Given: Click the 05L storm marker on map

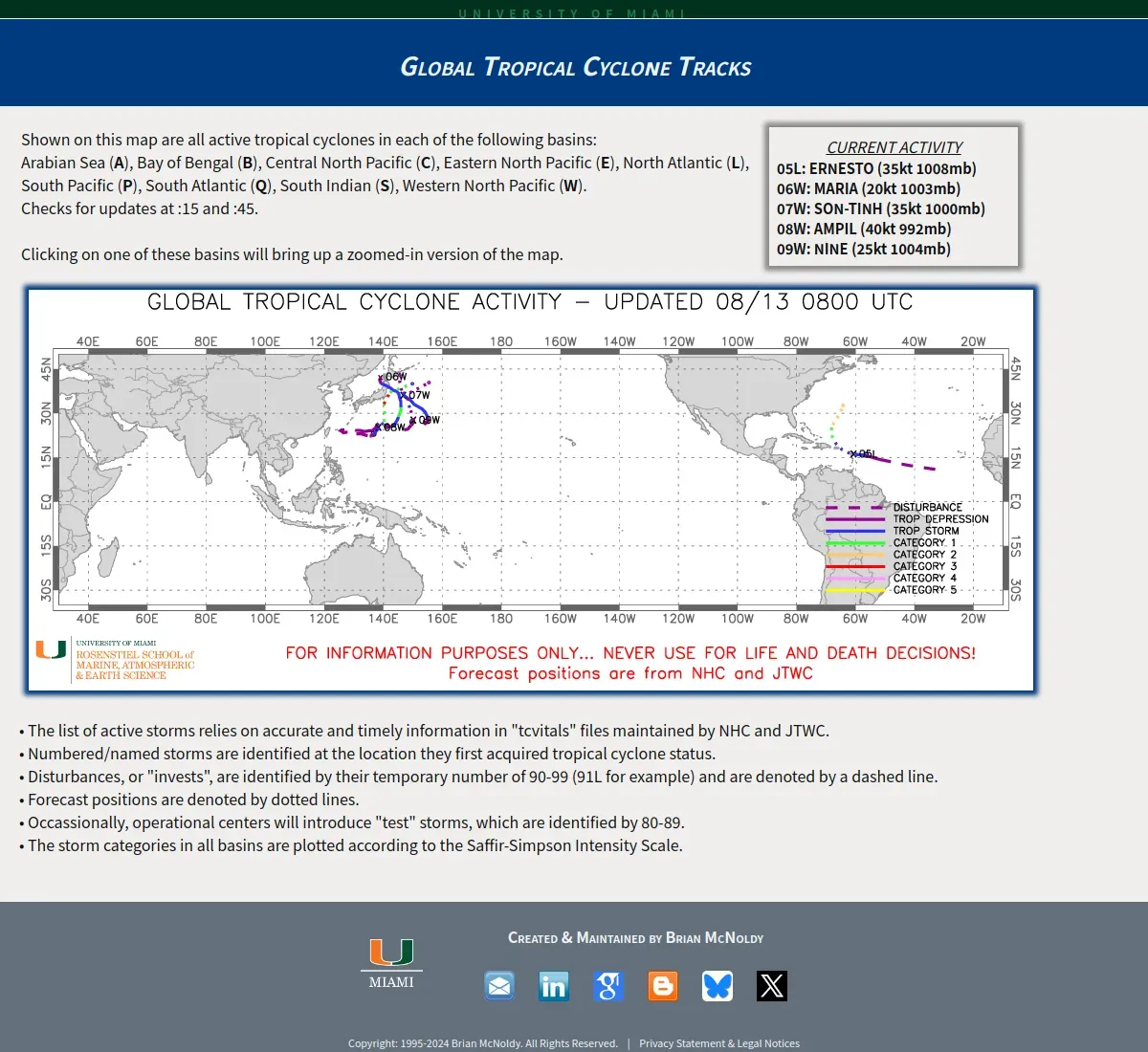Looking at the screenshot, I should (x=863, y=454).
